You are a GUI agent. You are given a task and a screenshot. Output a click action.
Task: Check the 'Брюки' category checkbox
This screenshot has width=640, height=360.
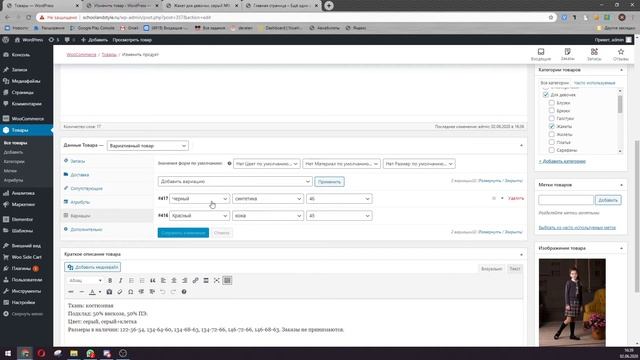(x=551, y=111)
